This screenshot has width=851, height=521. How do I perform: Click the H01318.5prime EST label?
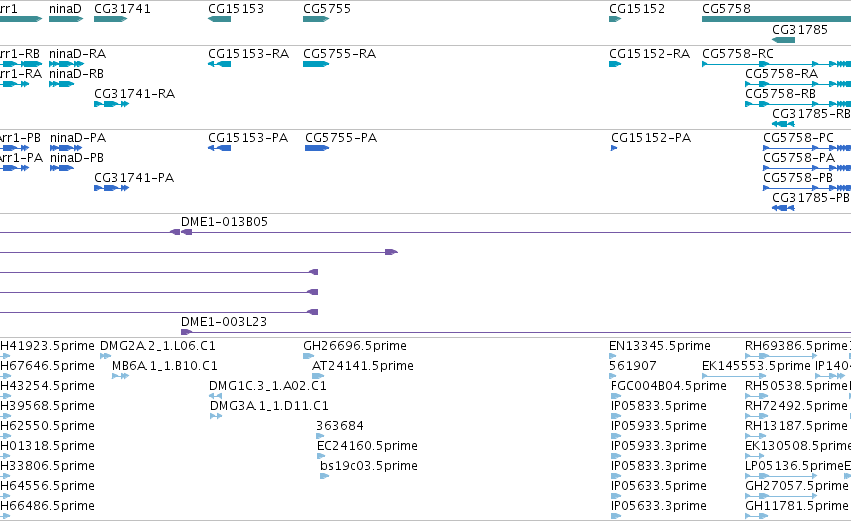[48, 446]
